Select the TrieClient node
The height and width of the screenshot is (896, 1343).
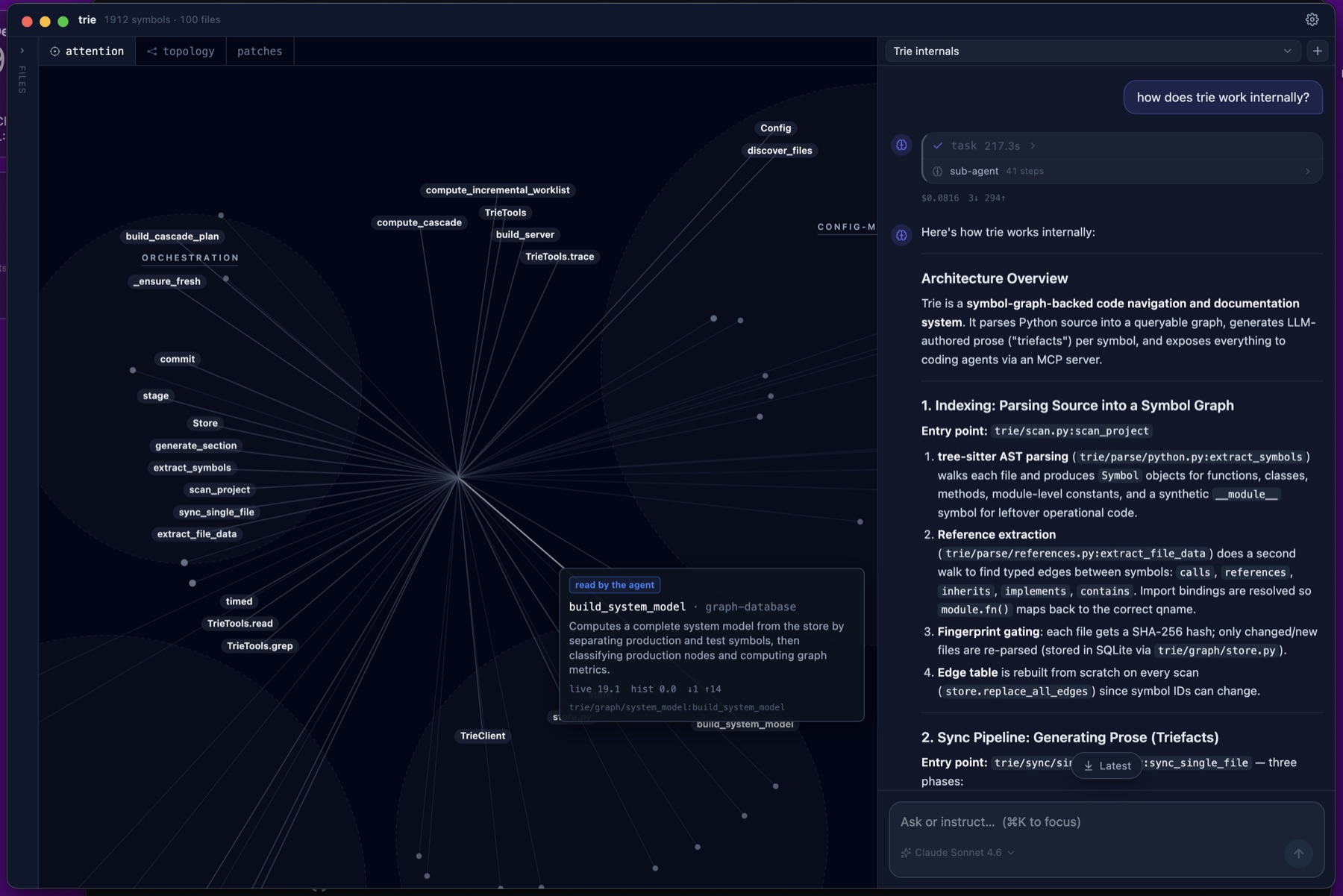(483, 736)
